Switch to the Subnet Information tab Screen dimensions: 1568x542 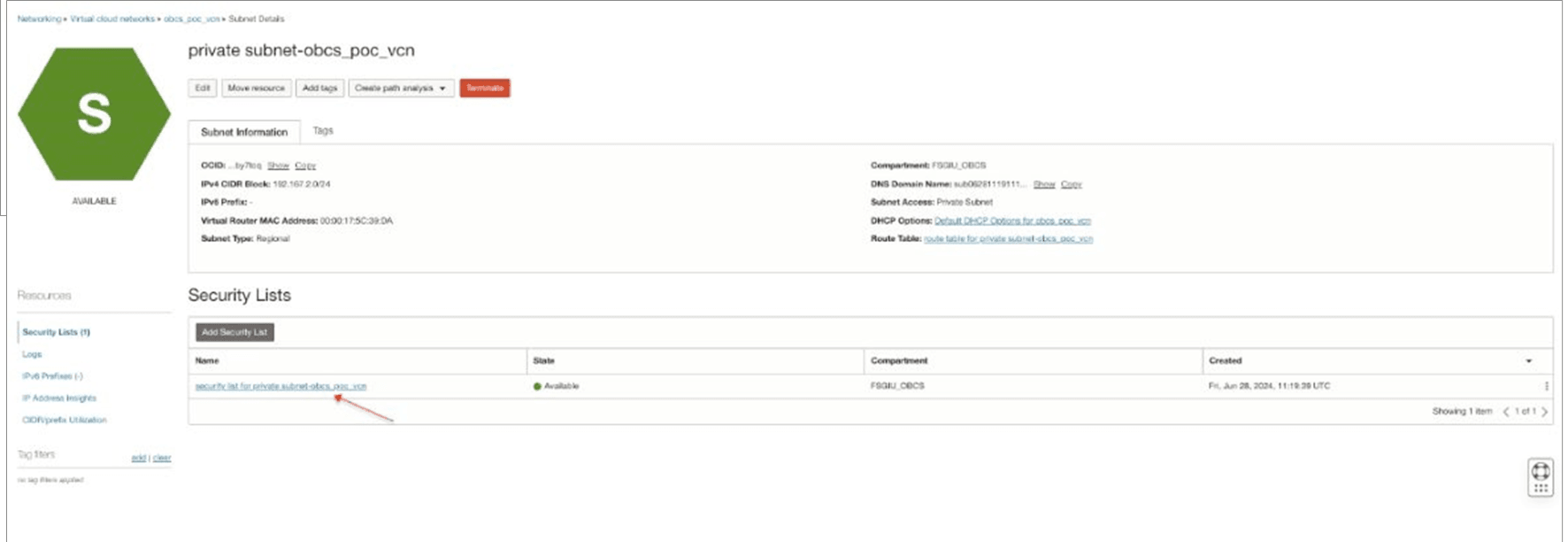coord(244,132)
